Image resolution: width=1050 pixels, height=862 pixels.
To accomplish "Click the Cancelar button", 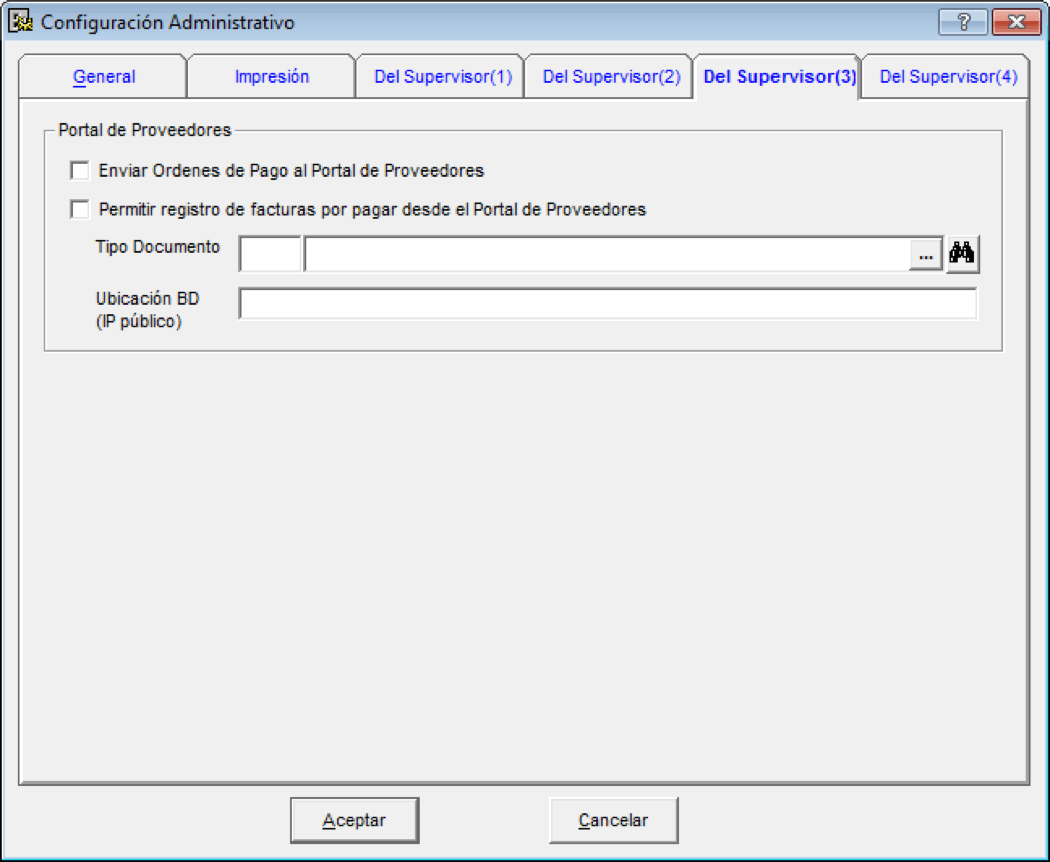I will 613,820.
